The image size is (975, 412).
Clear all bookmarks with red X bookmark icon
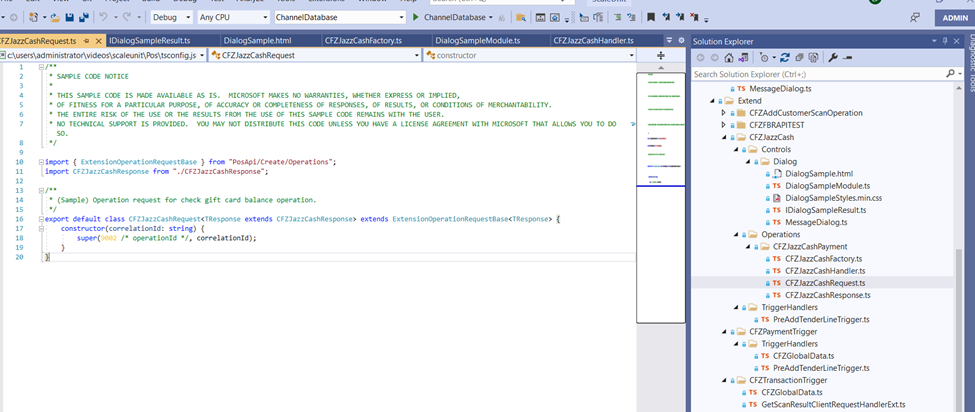coord(695,17)
